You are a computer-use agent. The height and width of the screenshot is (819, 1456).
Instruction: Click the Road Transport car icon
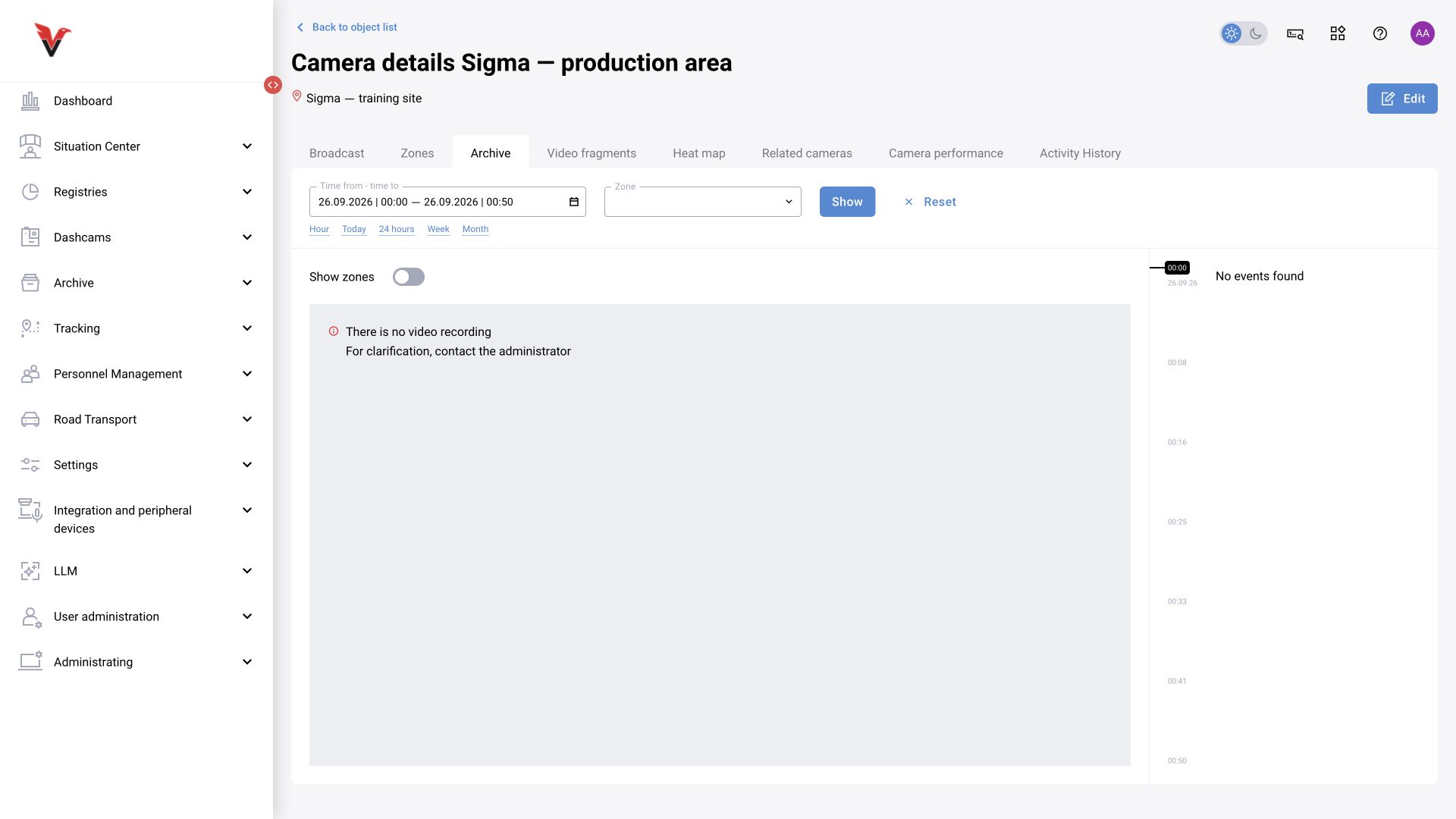30,419
